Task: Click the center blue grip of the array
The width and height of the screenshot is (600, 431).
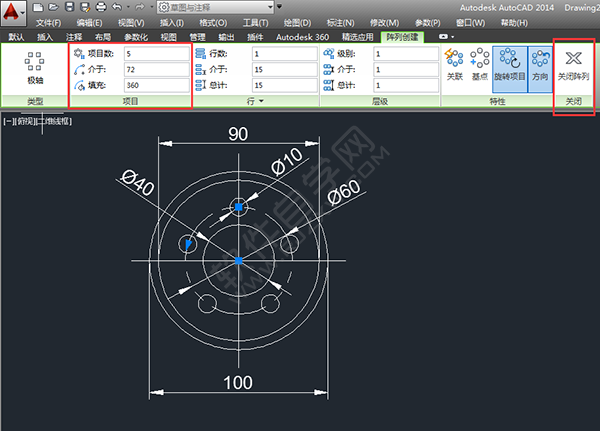Action: point(239,260)
